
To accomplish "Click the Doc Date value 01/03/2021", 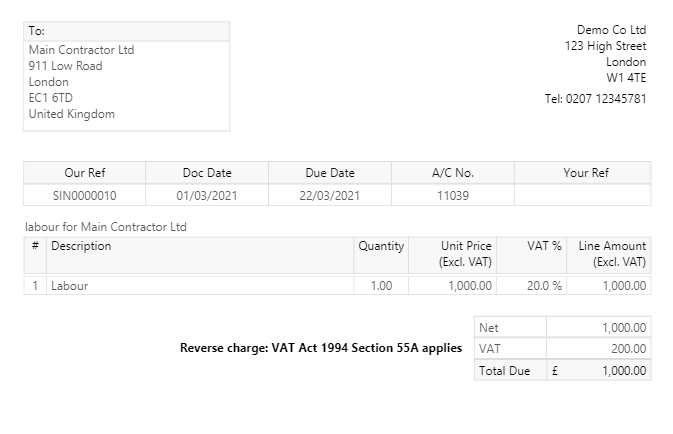I will [x=207, y=195].
